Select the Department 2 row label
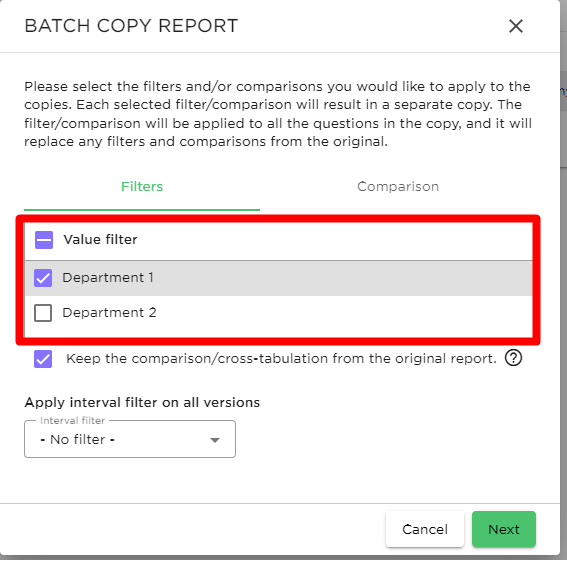 [109, 313]
